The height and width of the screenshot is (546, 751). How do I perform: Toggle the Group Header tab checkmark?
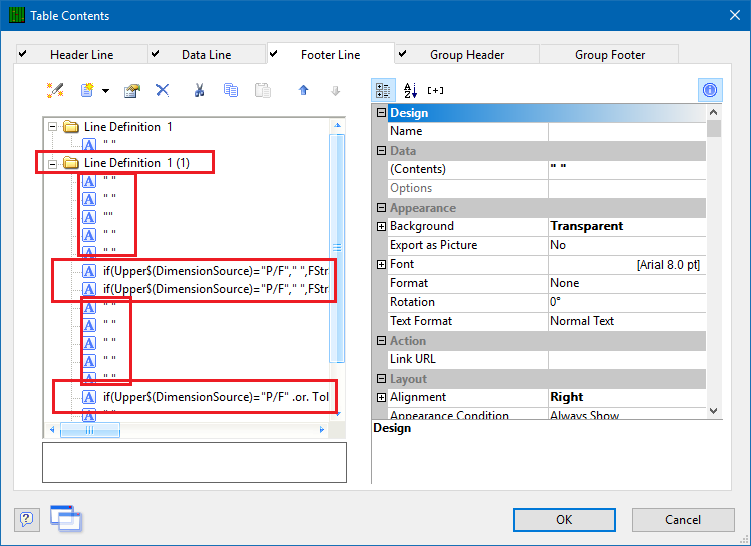[x=403, y=54]
